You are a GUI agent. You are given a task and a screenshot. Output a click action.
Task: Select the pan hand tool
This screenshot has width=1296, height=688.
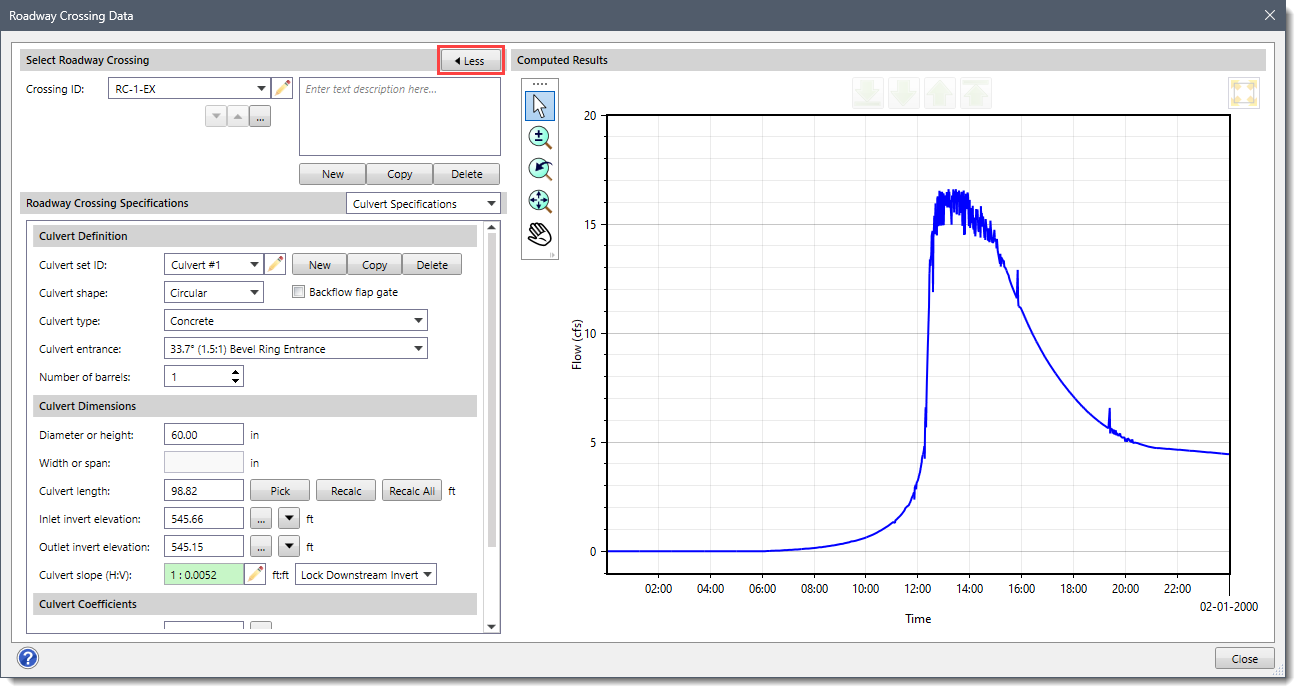(x=540, y=234)
